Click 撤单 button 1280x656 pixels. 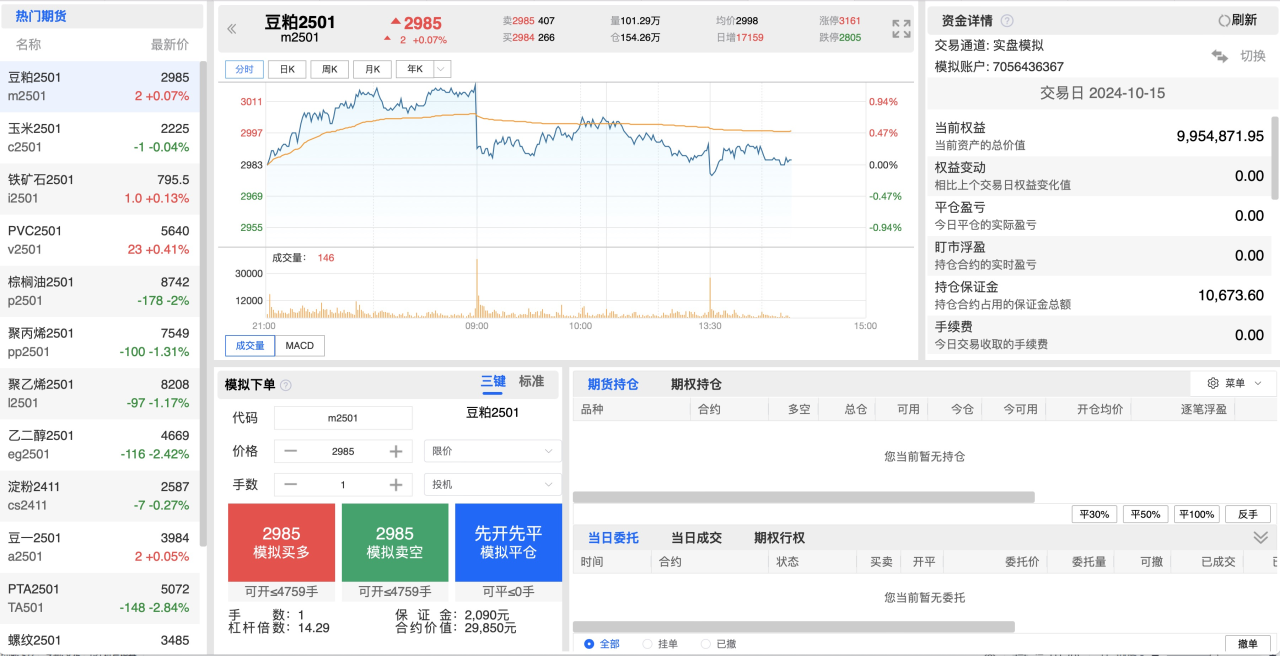1248,644
